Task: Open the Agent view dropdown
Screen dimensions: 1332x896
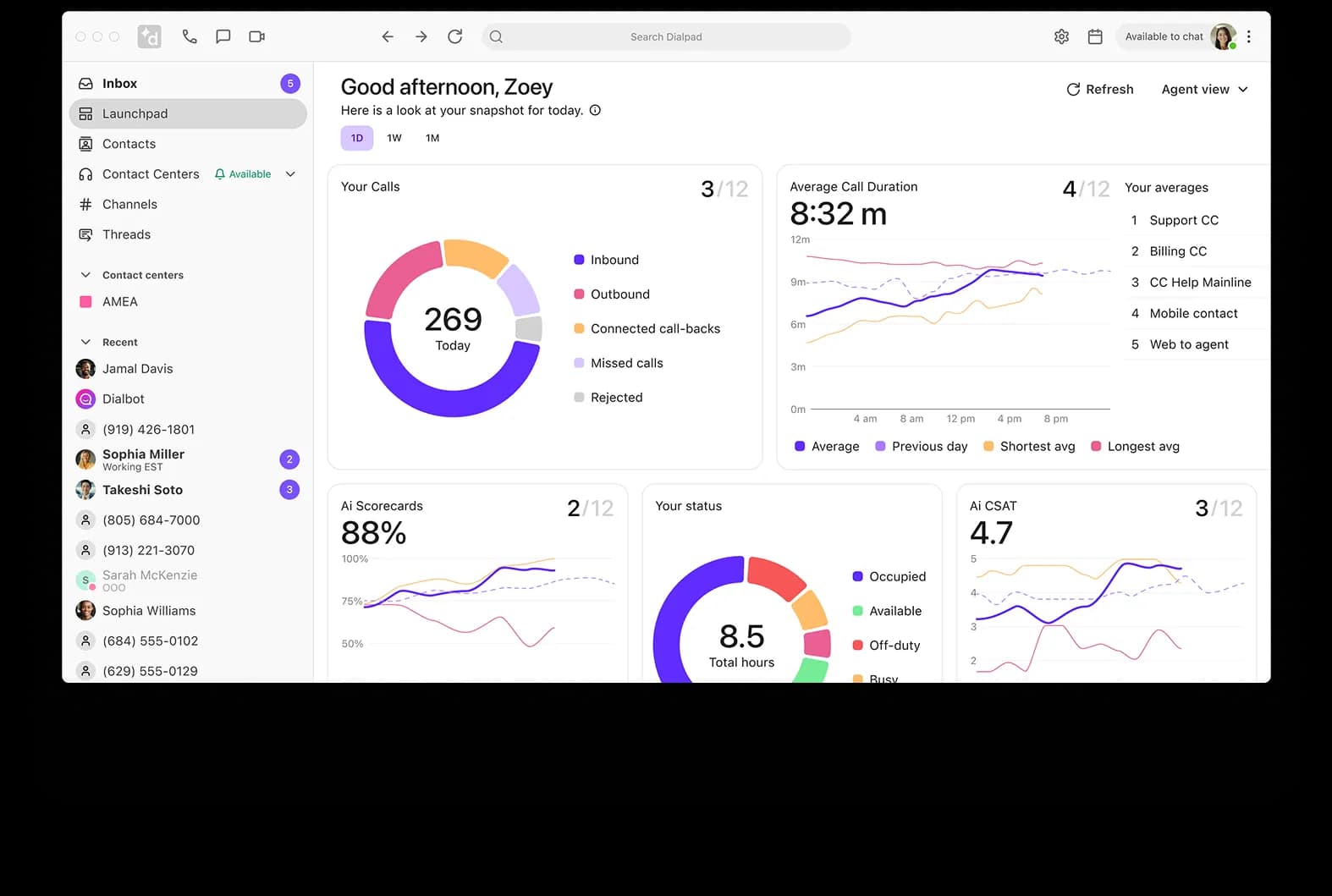Action: click(1203, 90)
